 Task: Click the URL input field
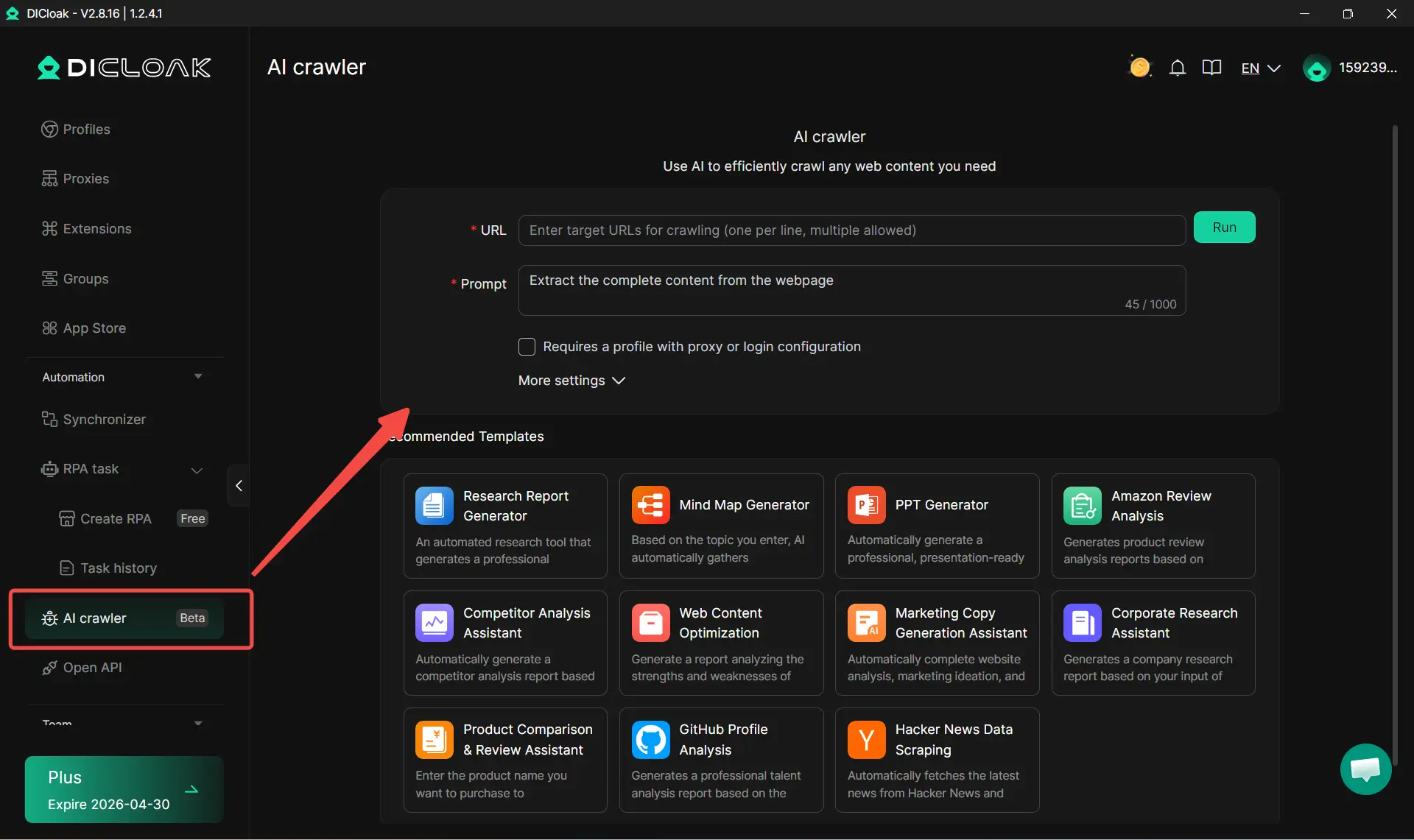click(851, 230)
